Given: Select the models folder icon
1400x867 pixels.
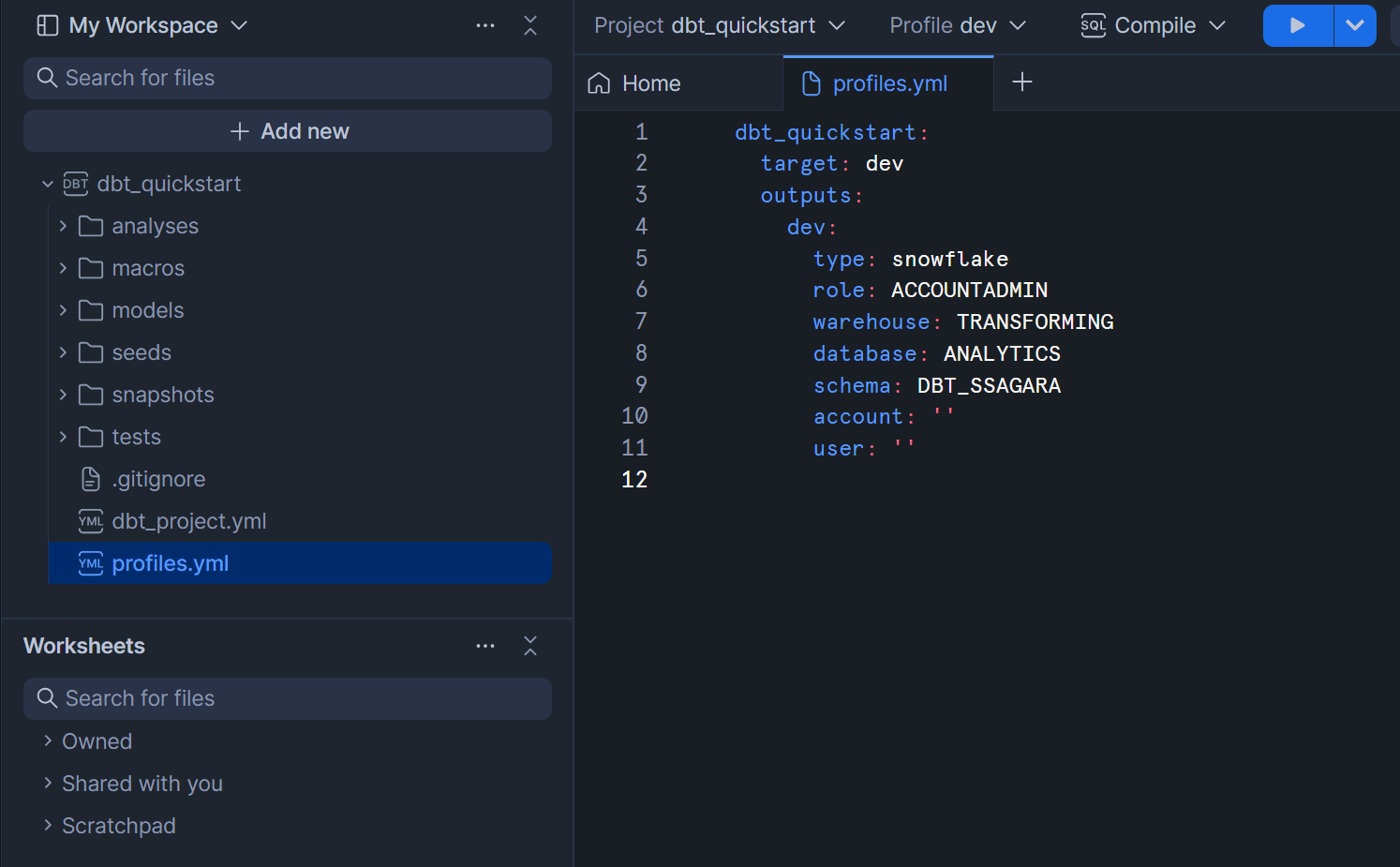Looking at the screenshot, I should [91, 310].
